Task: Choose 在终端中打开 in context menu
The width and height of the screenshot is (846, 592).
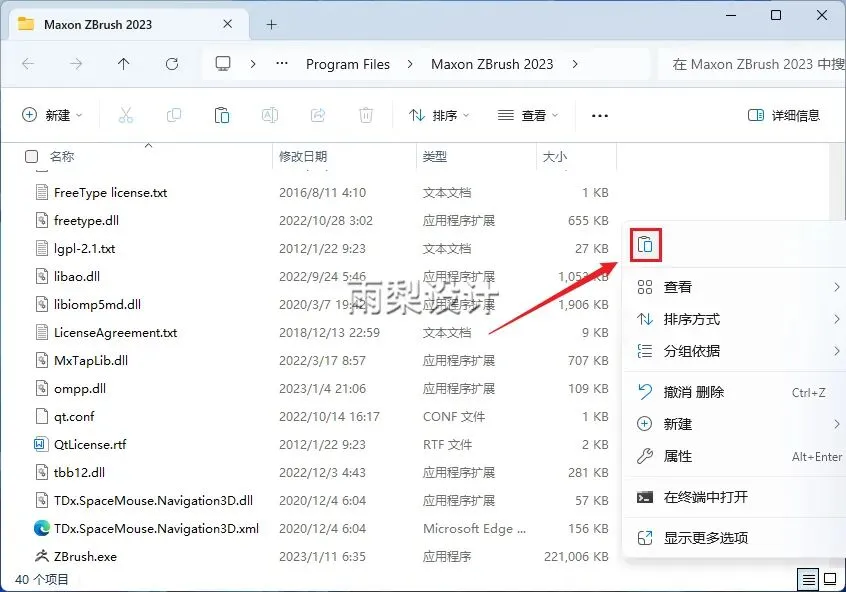Action: [x=735, y=496]
